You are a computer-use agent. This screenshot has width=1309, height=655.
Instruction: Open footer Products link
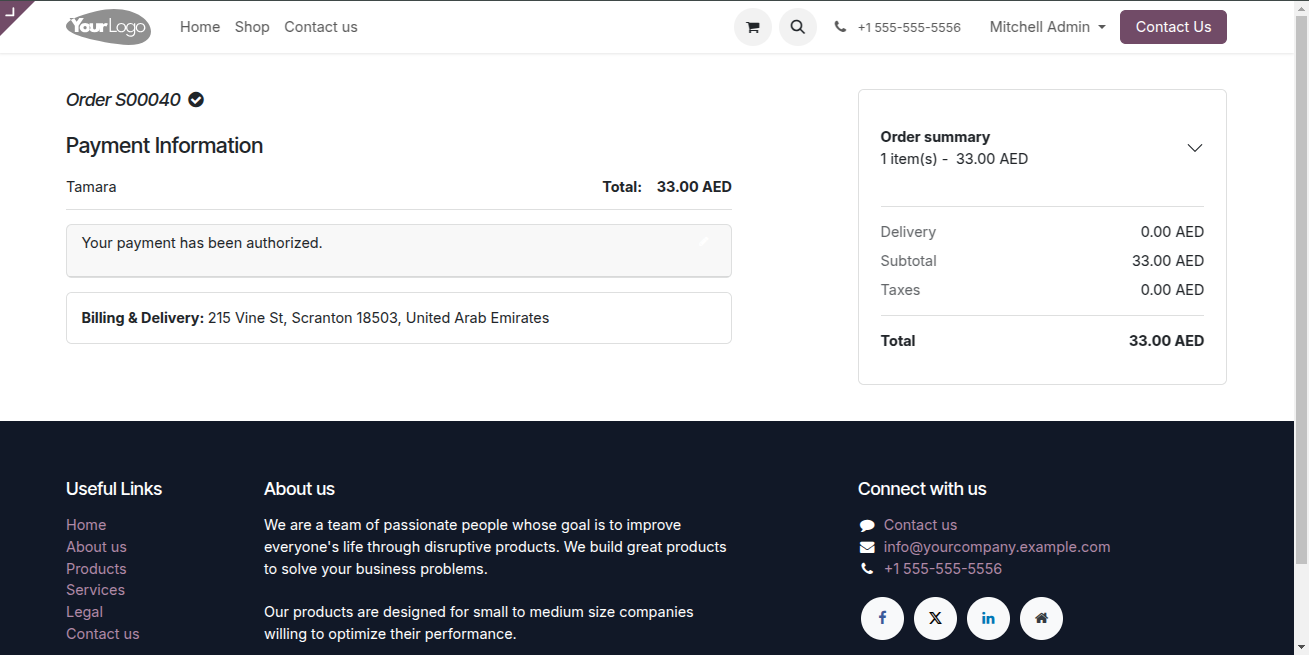[96, 569]
